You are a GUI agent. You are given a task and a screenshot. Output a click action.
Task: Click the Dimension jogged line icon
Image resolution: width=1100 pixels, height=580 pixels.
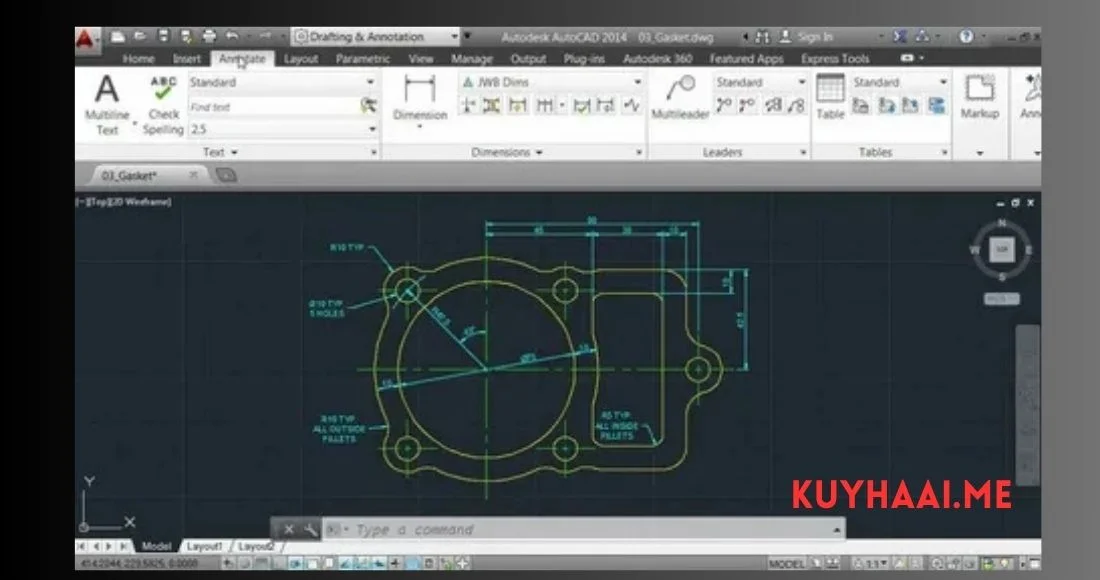[x=632, y=106]
